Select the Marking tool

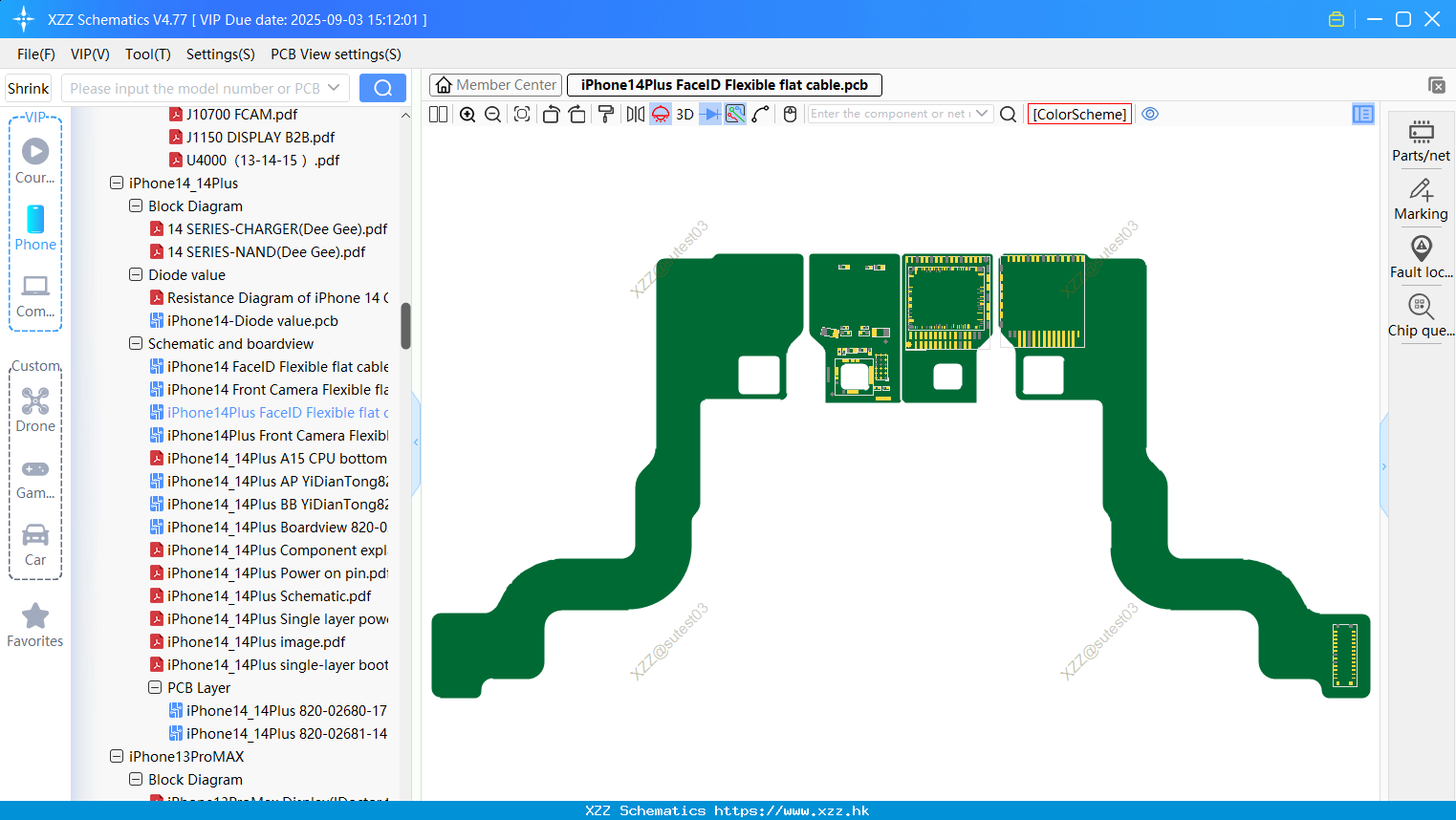coord(1421,199)
